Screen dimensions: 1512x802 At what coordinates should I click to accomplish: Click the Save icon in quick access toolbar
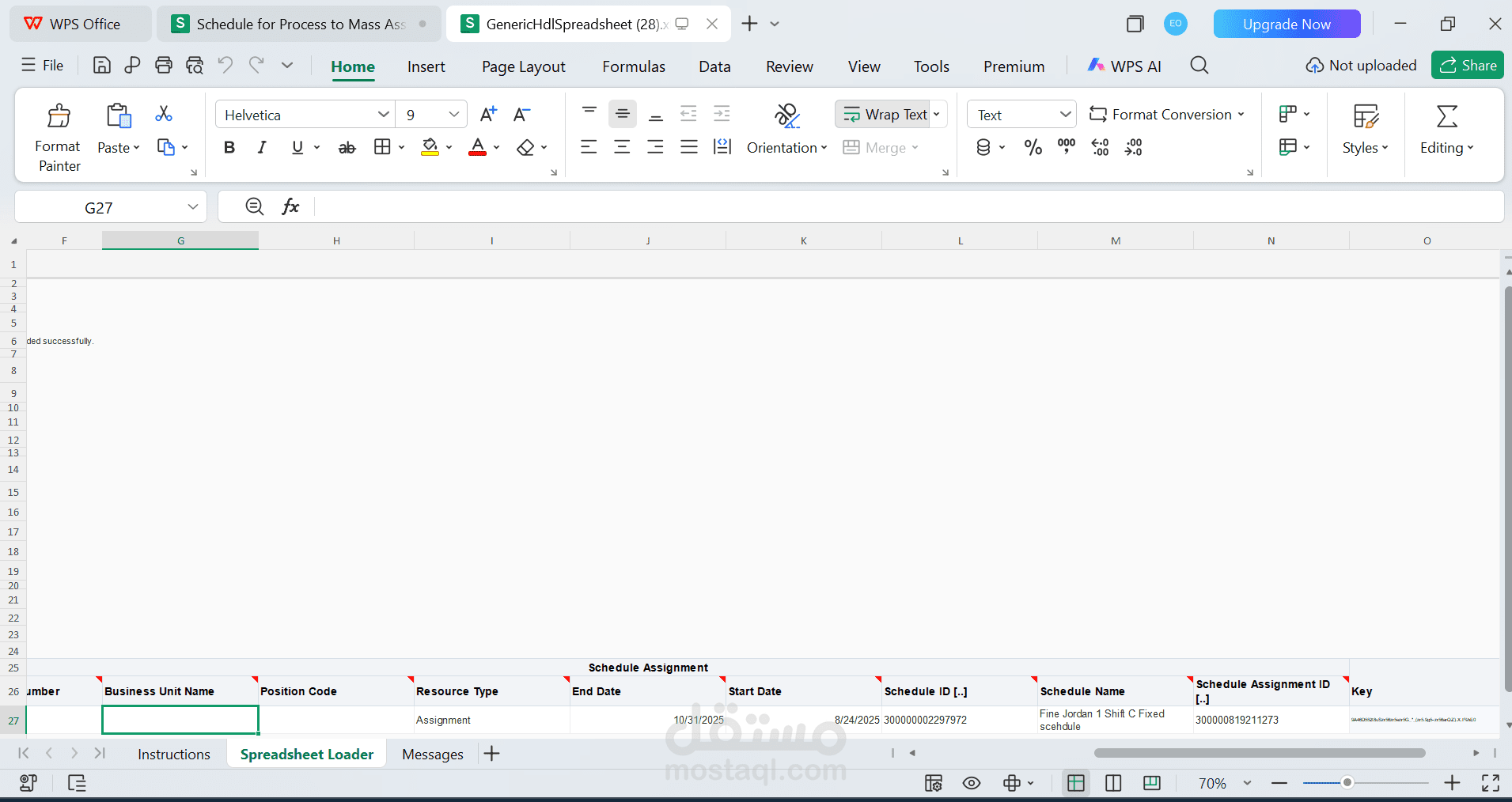pos(101,65)
